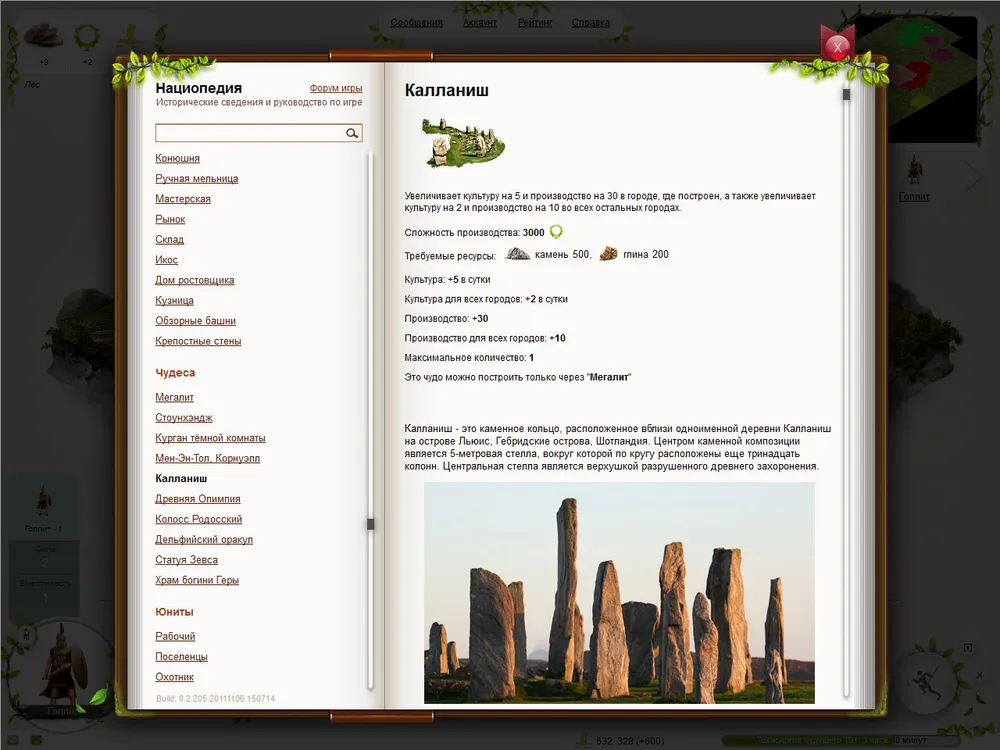
Task: Click the magnifier search icon
Action: [352, 133]
